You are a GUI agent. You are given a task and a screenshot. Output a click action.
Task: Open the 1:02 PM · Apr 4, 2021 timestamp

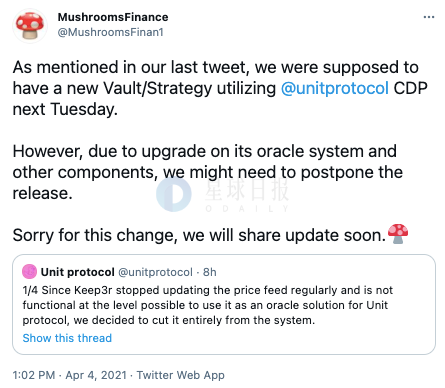(x=70, y=375)
